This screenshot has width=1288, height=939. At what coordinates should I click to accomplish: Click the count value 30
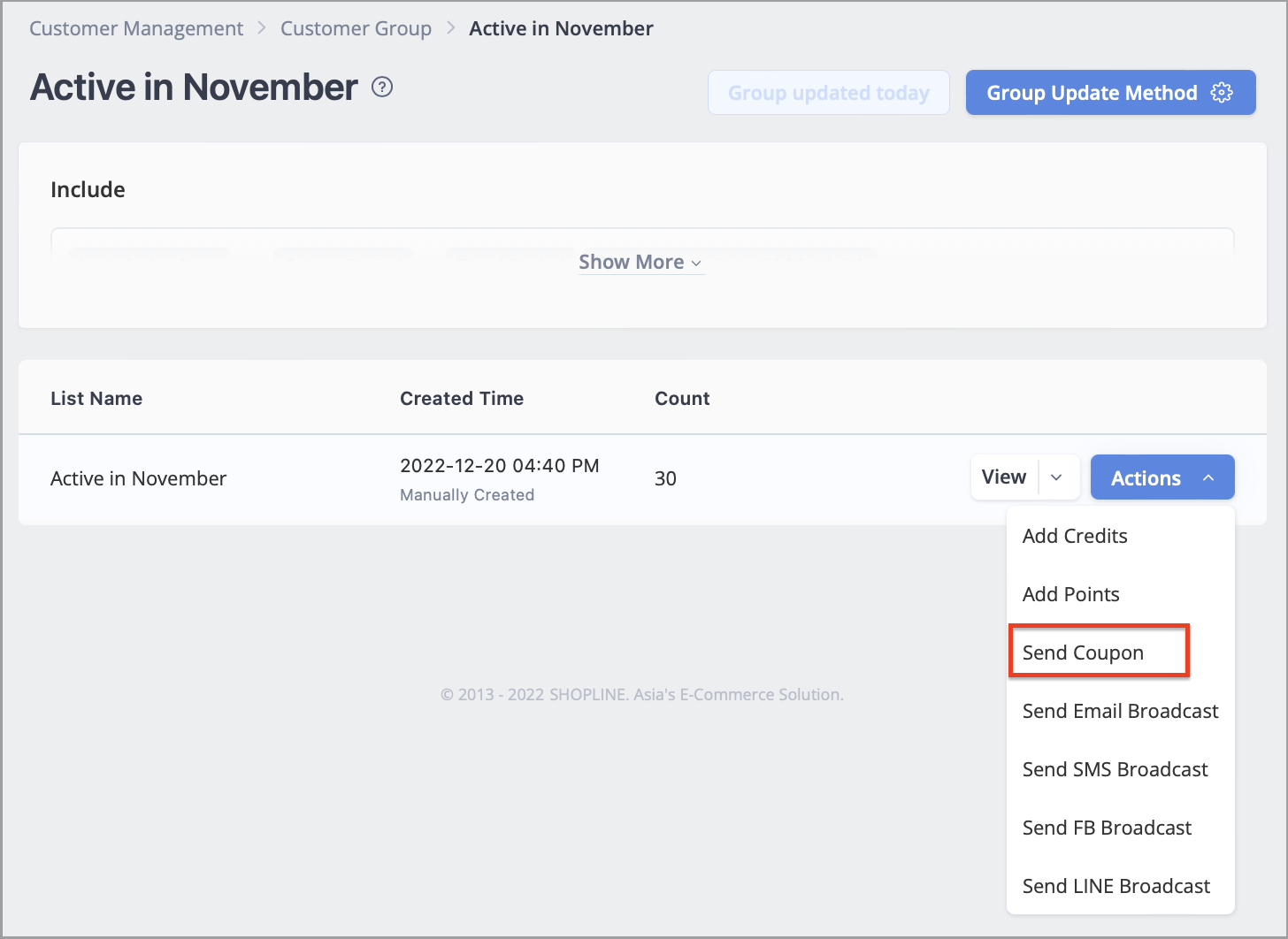pos(665,478)
